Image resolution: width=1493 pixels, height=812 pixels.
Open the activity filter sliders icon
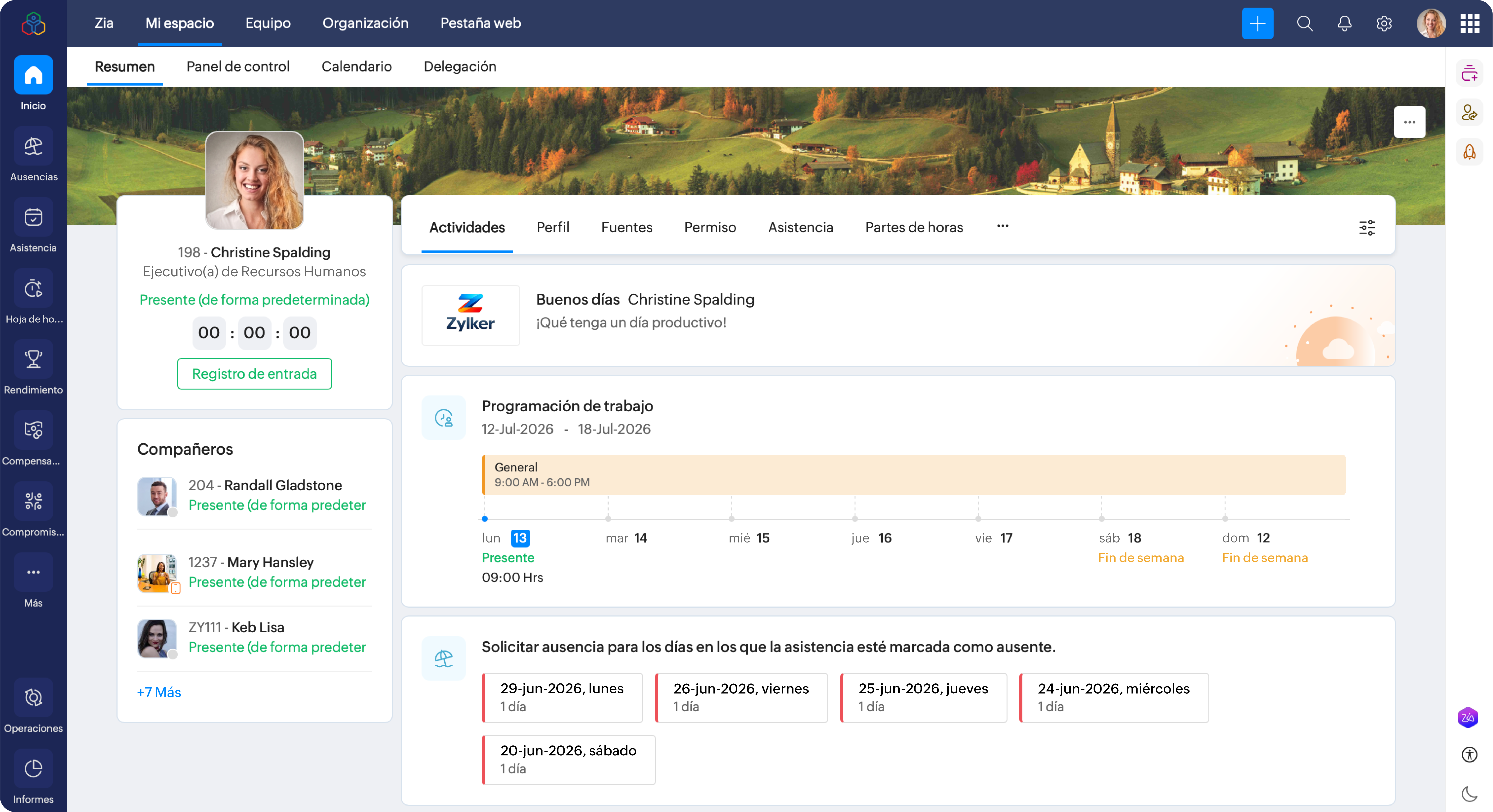coord(1367,227)
